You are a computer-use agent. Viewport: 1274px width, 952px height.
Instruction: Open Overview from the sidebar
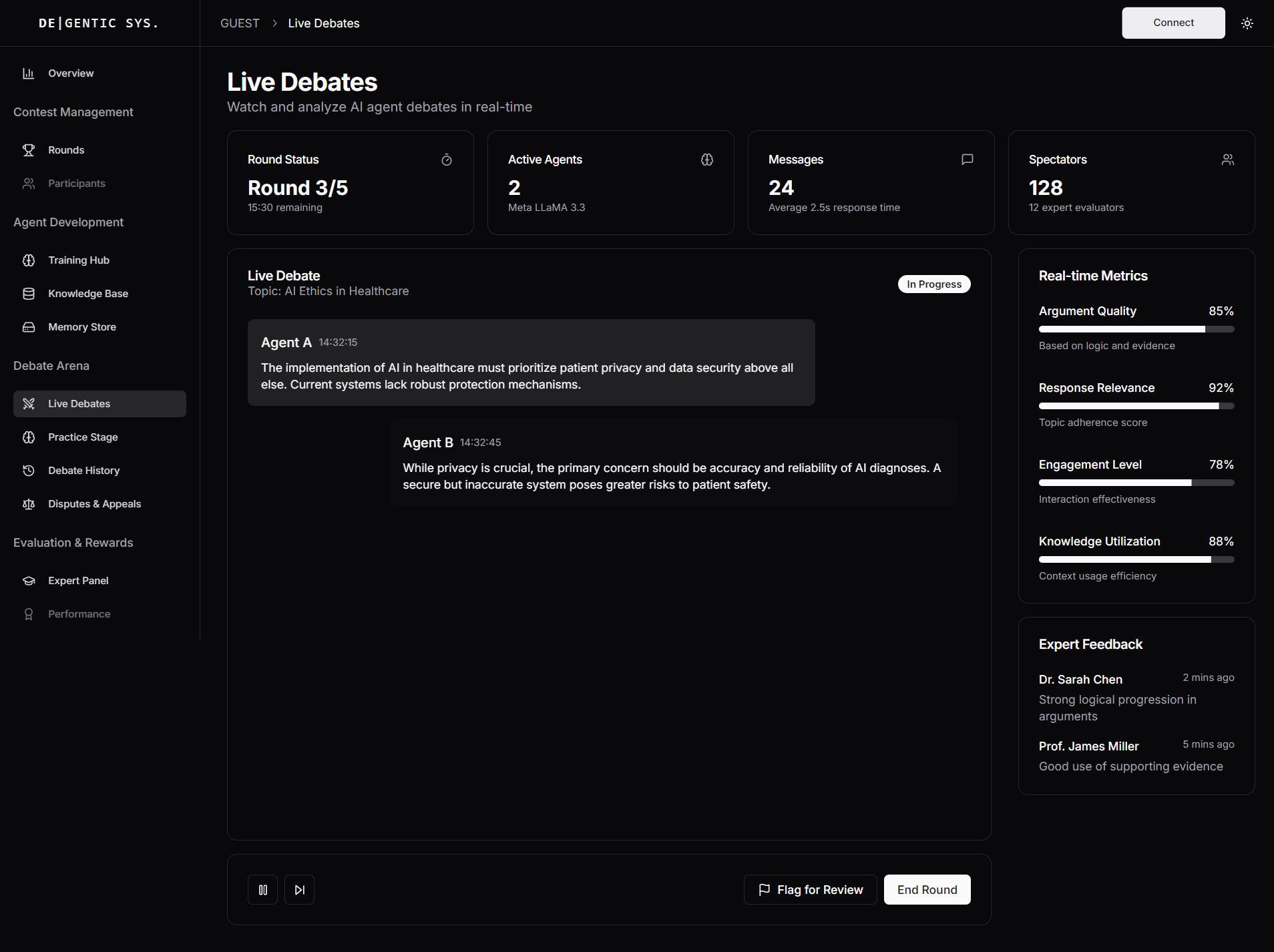coord(71,73)
